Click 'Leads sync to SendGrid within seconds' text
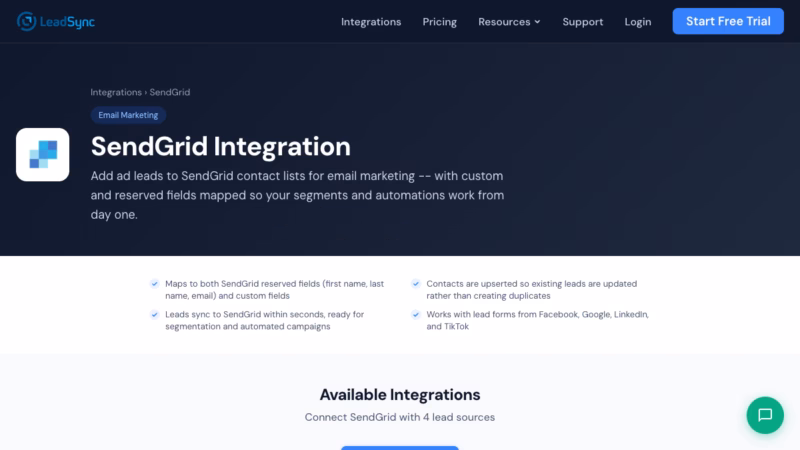 click(264, 320)
